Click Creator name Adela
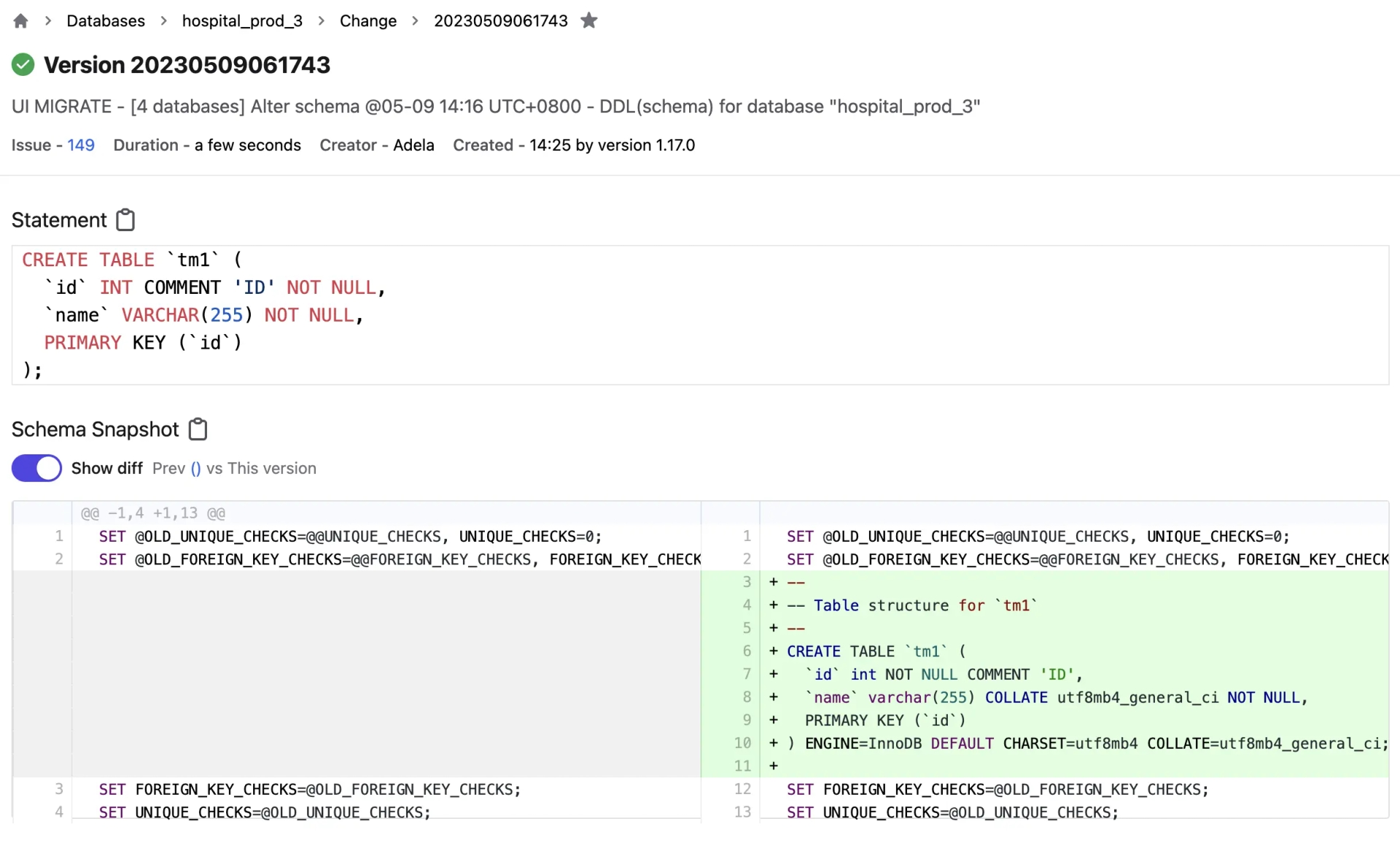Screen dimensions: 1400x843 (413, 145)
